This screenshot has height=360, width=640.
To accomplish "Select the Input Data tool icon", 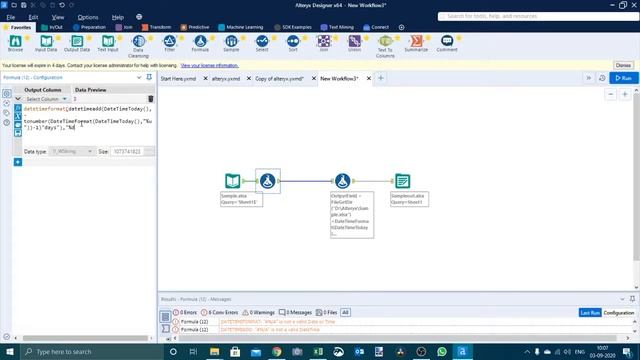I will (x=46, y=41).
